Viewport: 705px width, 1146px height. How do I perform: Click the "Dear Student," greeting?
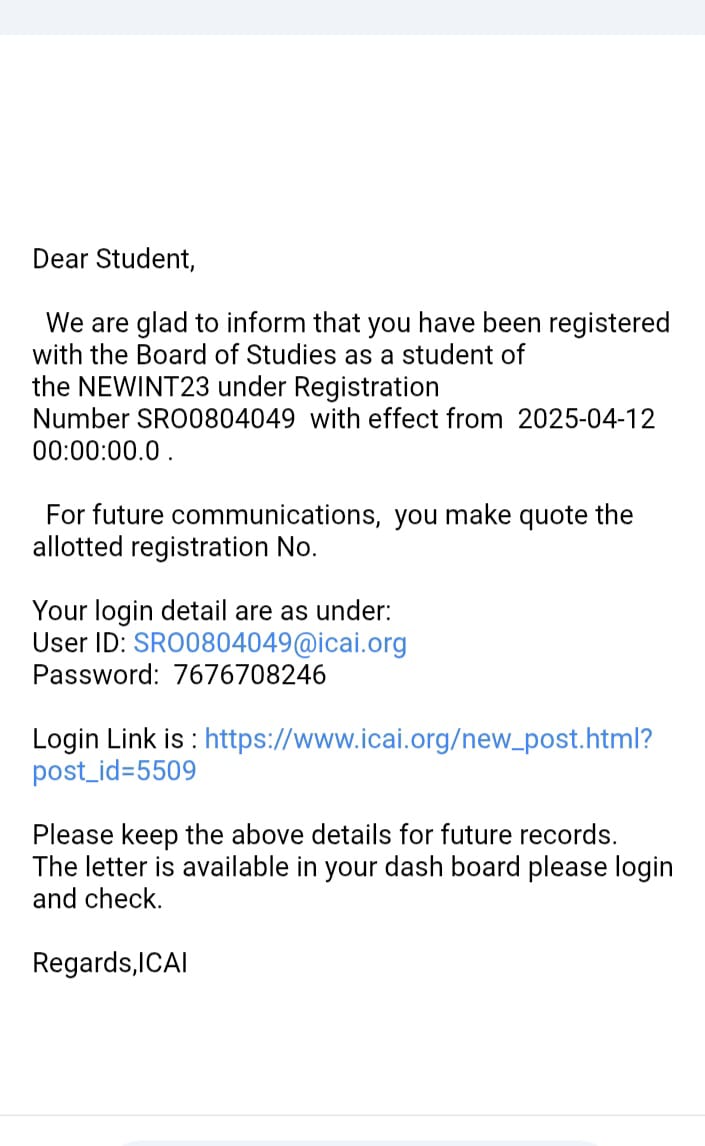[114, 259]
